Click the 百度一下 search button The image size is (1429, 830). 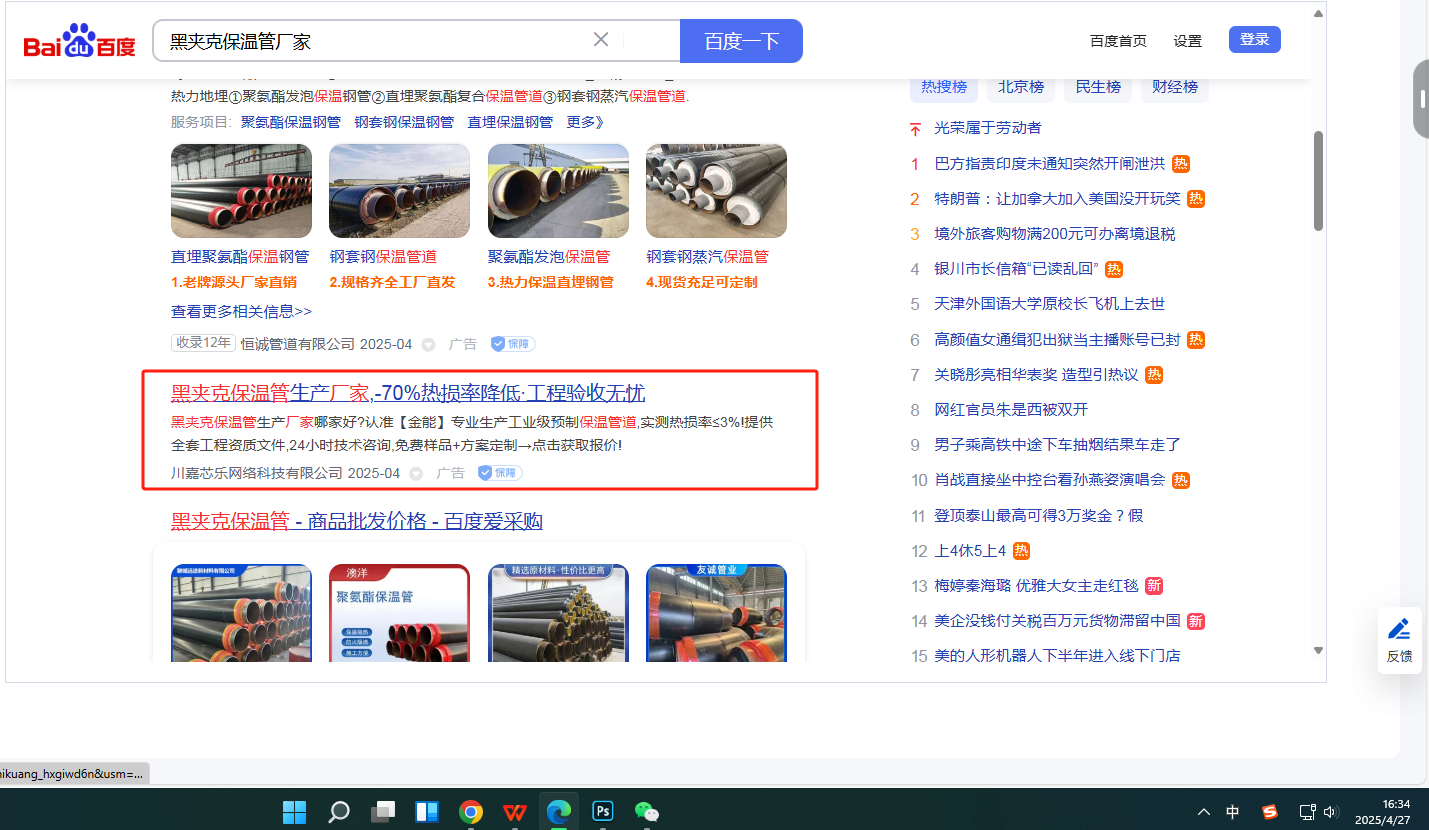coord(741,41)
